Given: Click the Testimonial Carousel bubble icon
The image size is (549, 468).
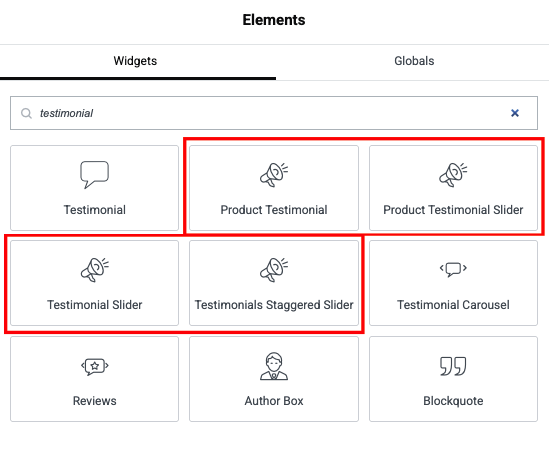Looking at the screenshot, I should pos(453,269).
